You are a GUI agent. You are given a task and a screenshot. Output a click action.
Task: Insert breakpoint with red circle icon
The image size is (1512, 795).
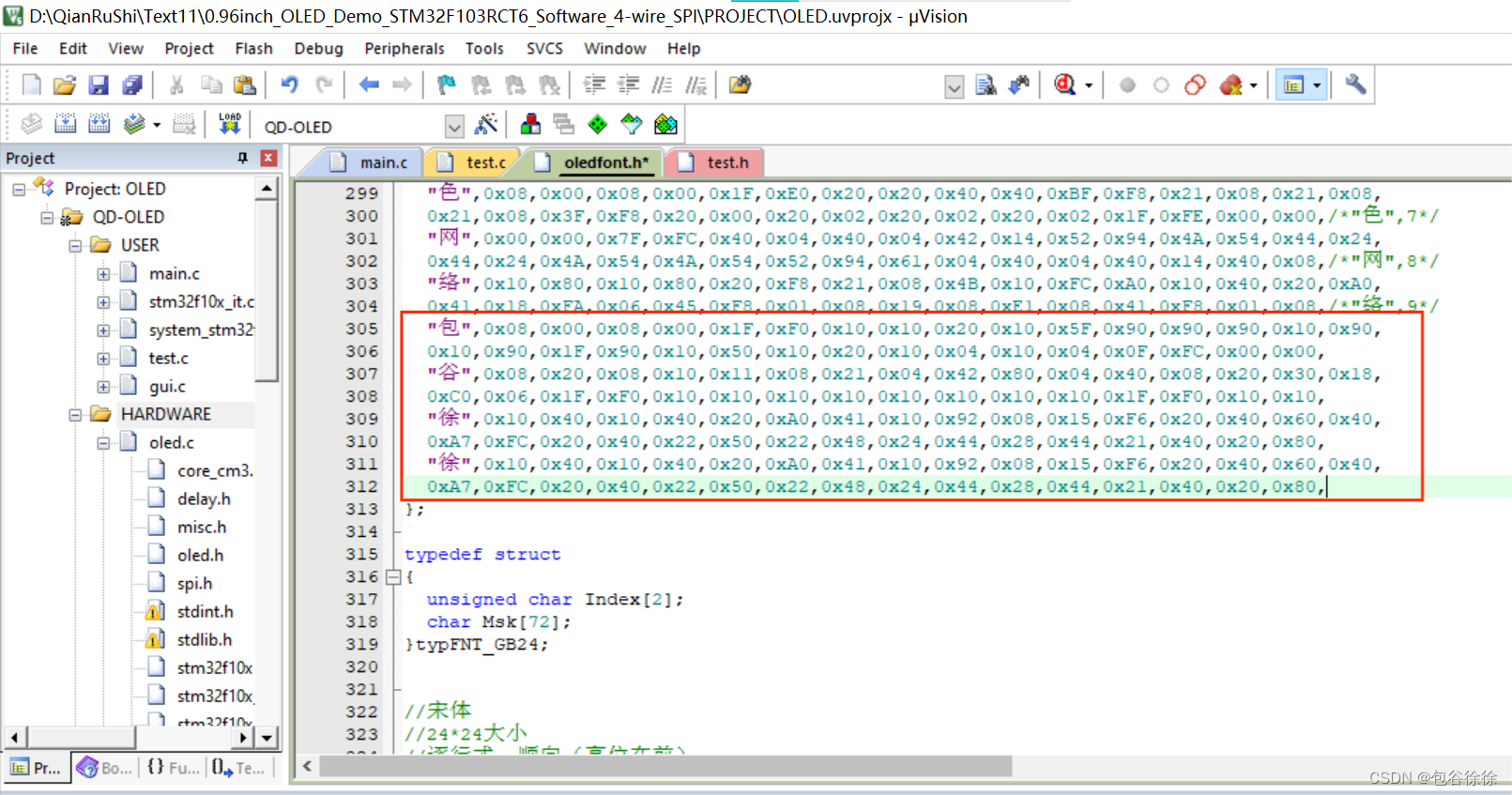click(1127, 85)
